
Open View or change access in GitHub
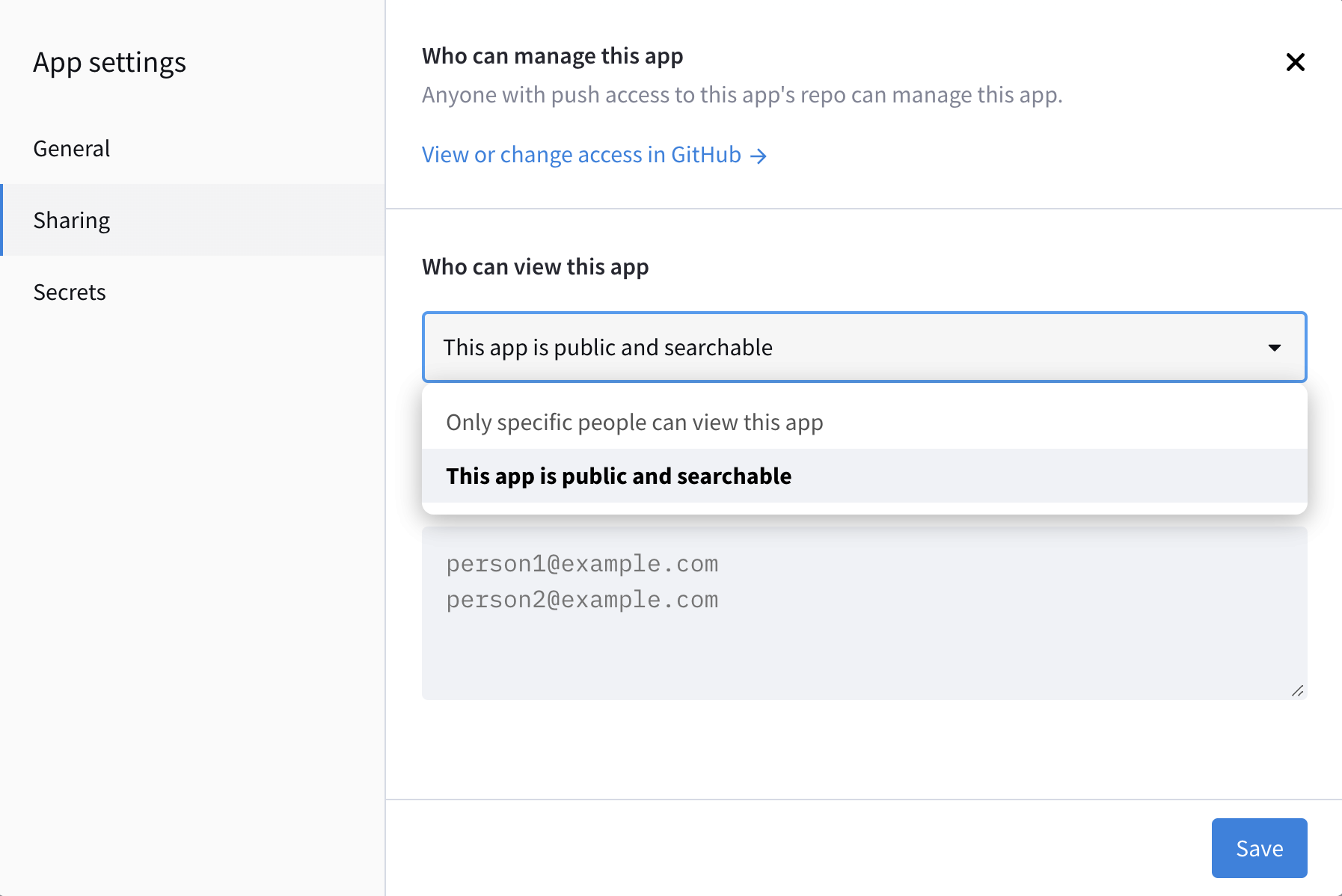(x=581, y=155)
